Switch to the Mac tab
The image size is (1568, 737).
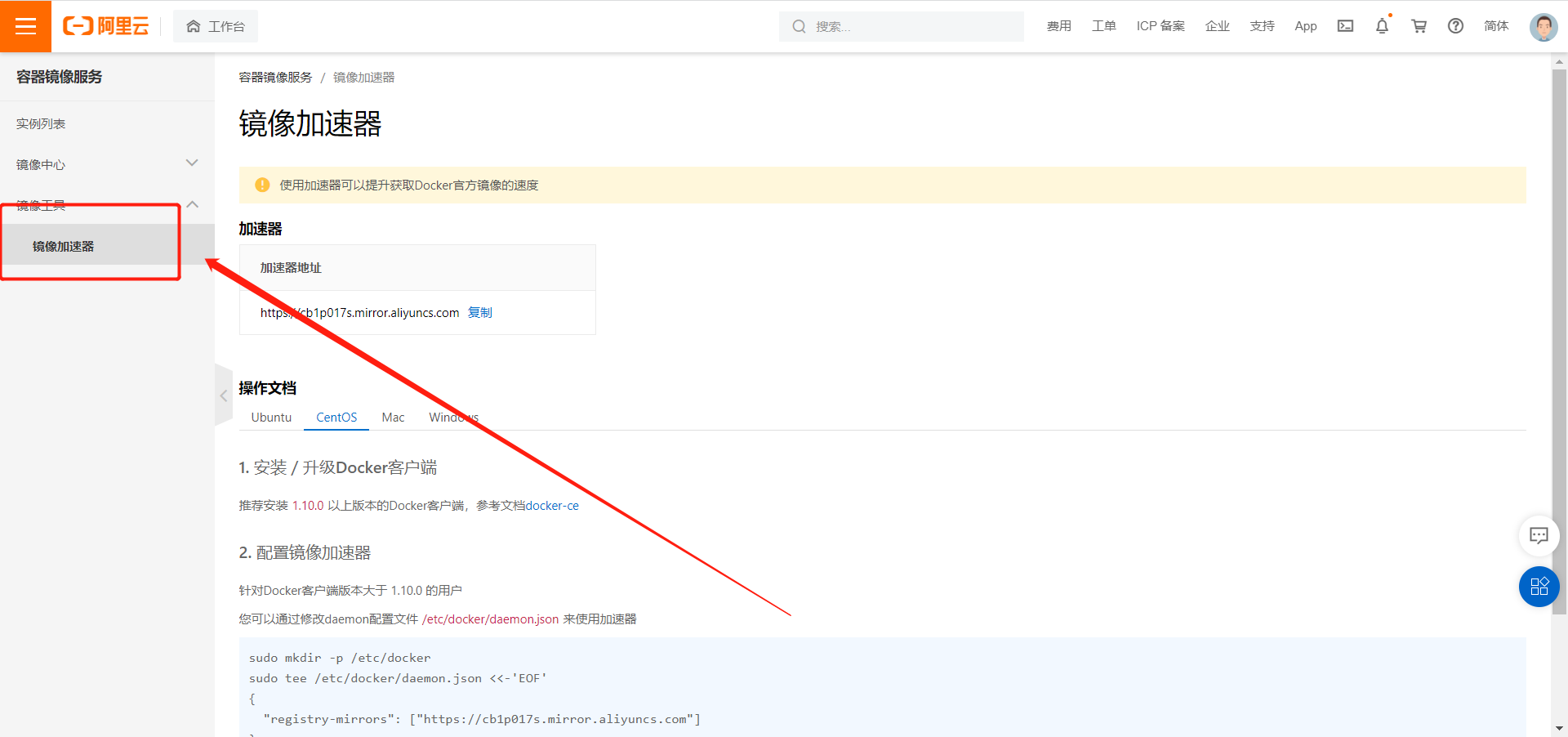coord(393,418)
